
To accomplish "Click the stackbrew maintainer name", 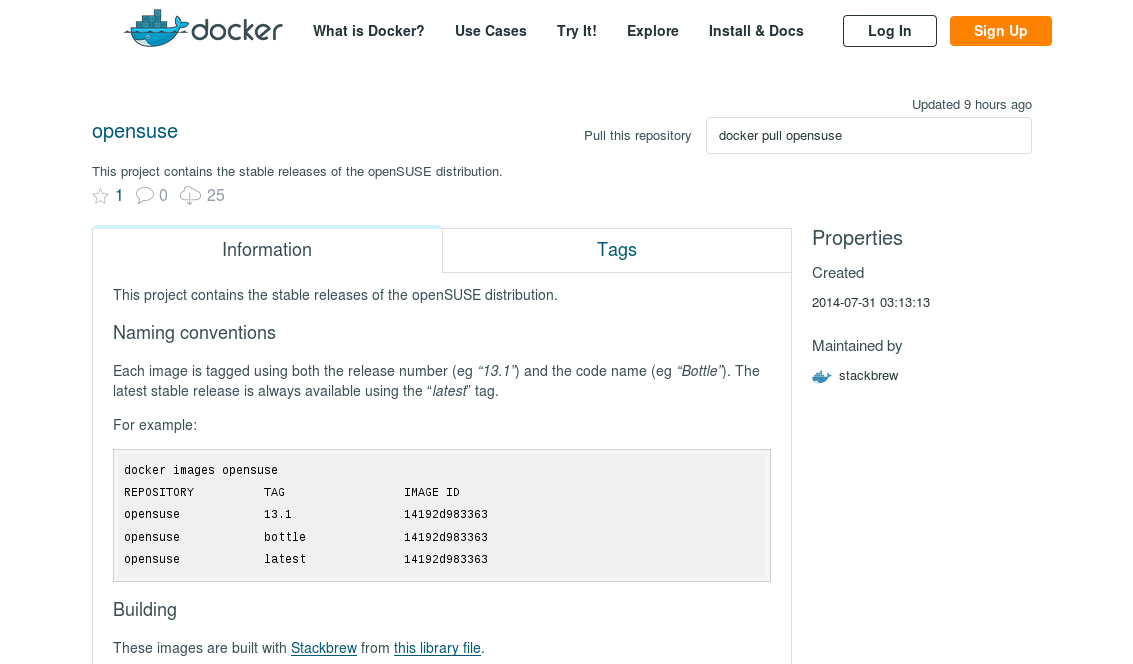I will 868,376.
